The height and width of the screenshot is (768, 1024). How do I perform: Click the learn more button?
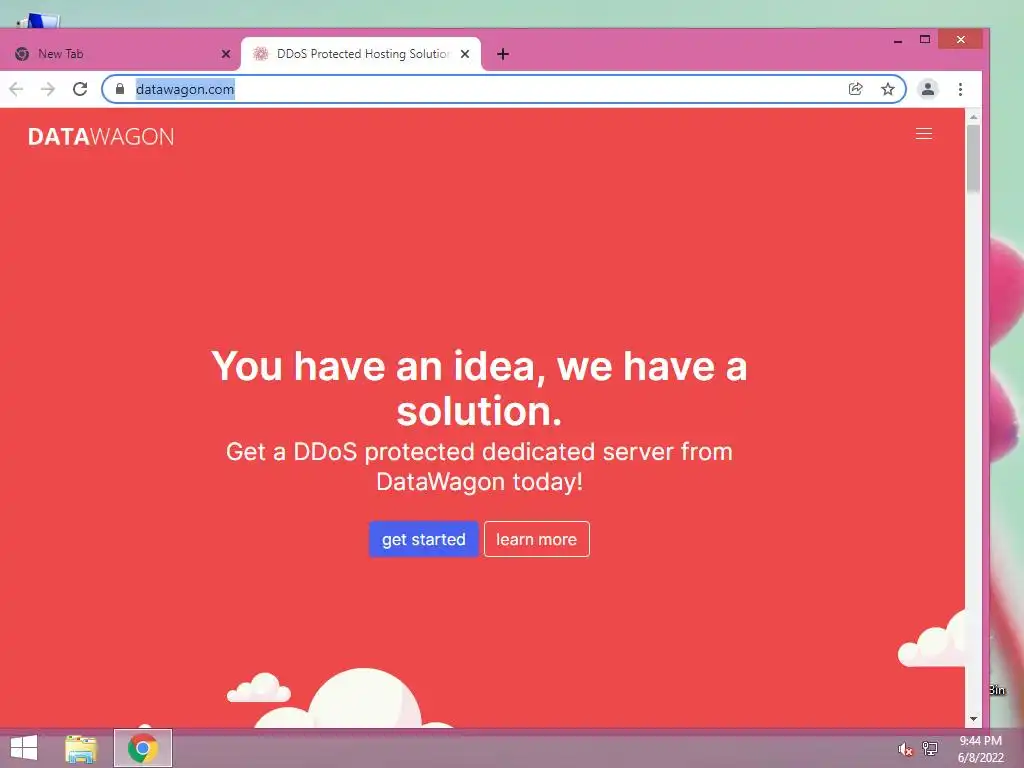coord(536,539)
